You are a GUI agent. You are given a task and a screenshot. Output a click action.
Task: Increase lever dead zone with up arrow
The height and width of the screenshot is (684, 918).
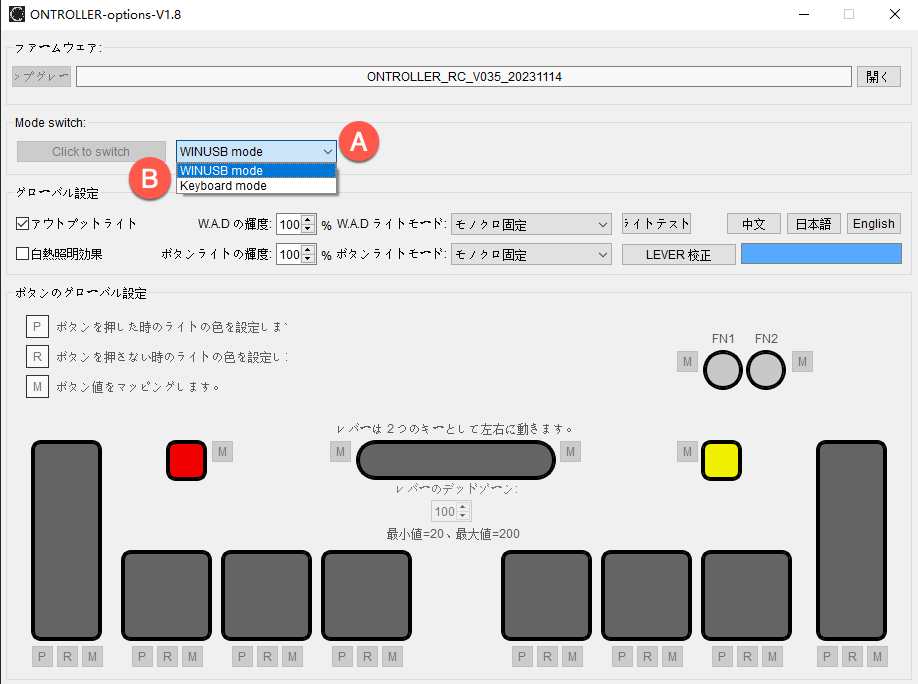tap(463, 507)
